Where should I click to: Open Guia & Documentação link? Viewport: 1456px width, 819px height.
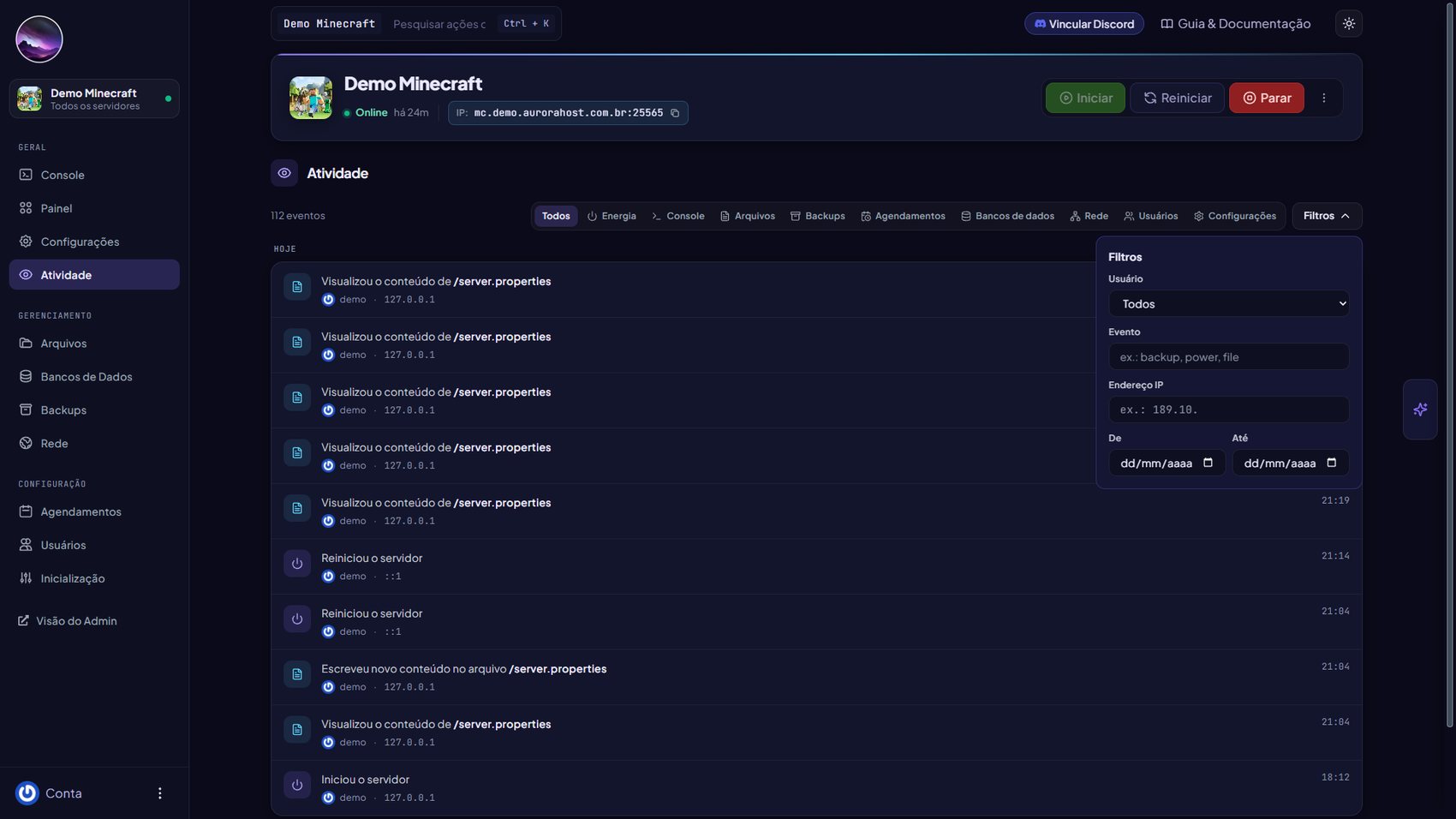(x=1235, y=24)
